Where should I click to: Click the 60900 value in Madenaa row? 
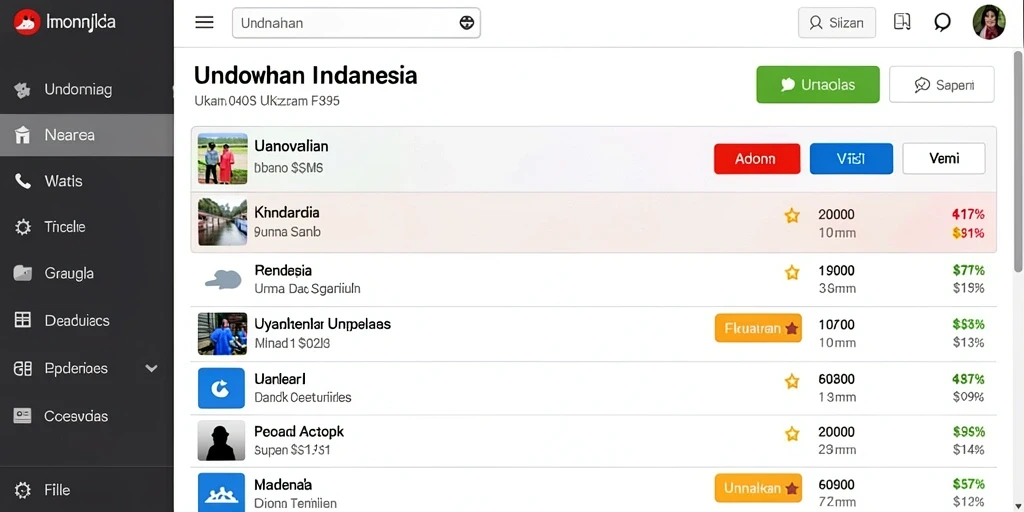point(837,485)
